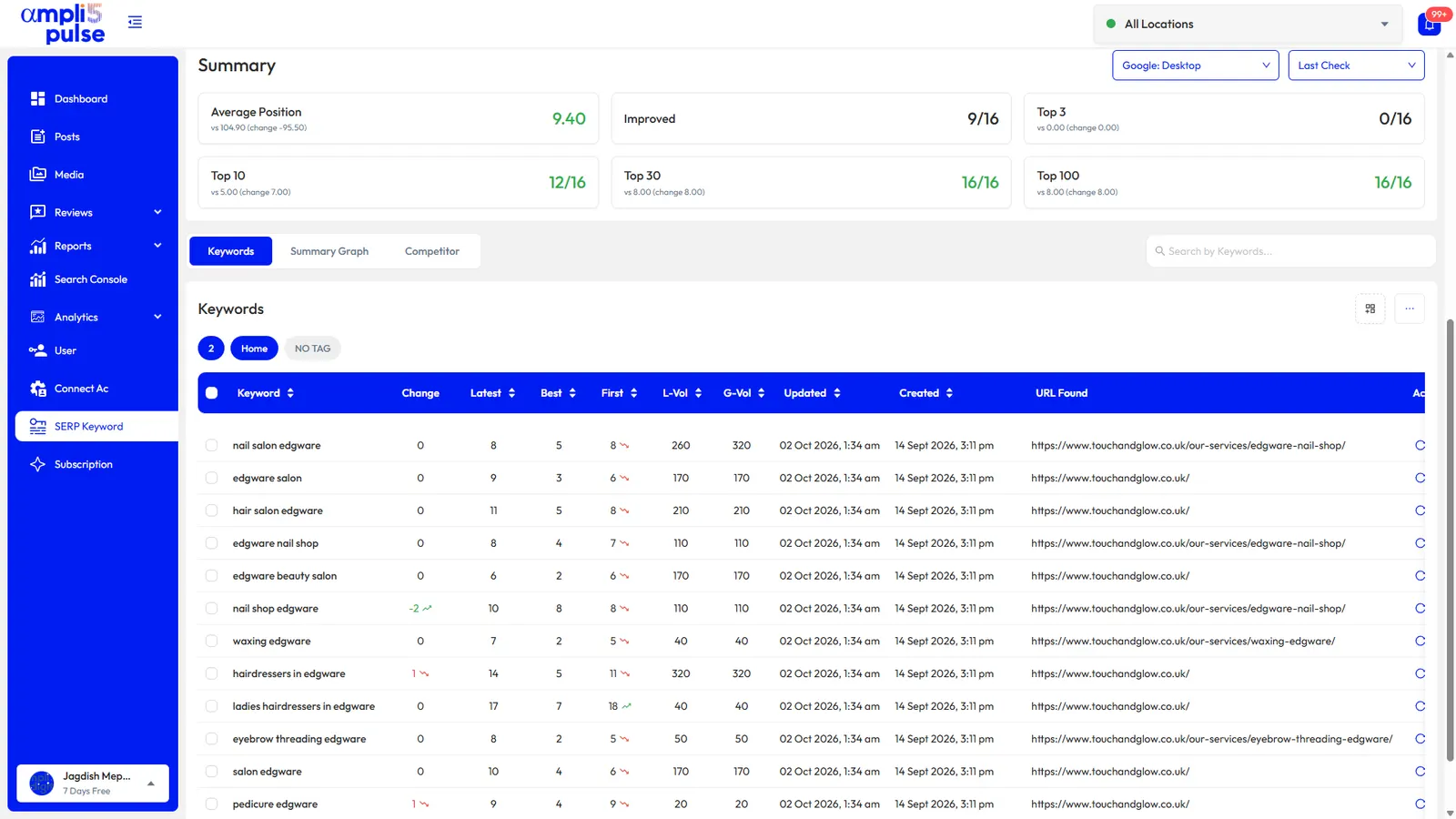Viewport: 1456px width, 819px height.
Task: Click the search magnifier icon
Action: pyautogui.click(x=1160, y=251)
